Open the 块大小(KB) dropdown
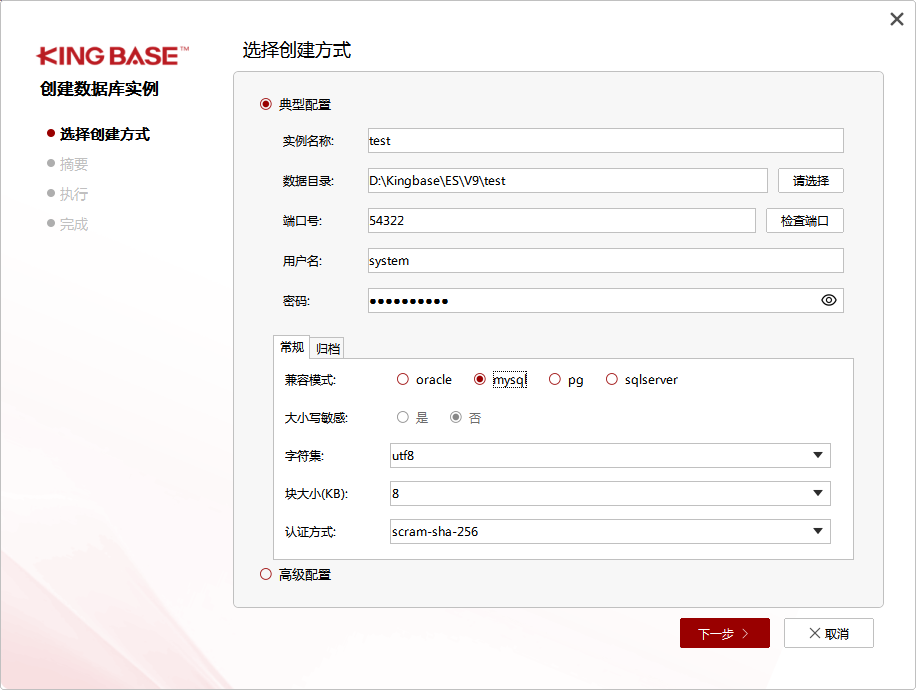This screenshot has width=916, height=690. 610,494
